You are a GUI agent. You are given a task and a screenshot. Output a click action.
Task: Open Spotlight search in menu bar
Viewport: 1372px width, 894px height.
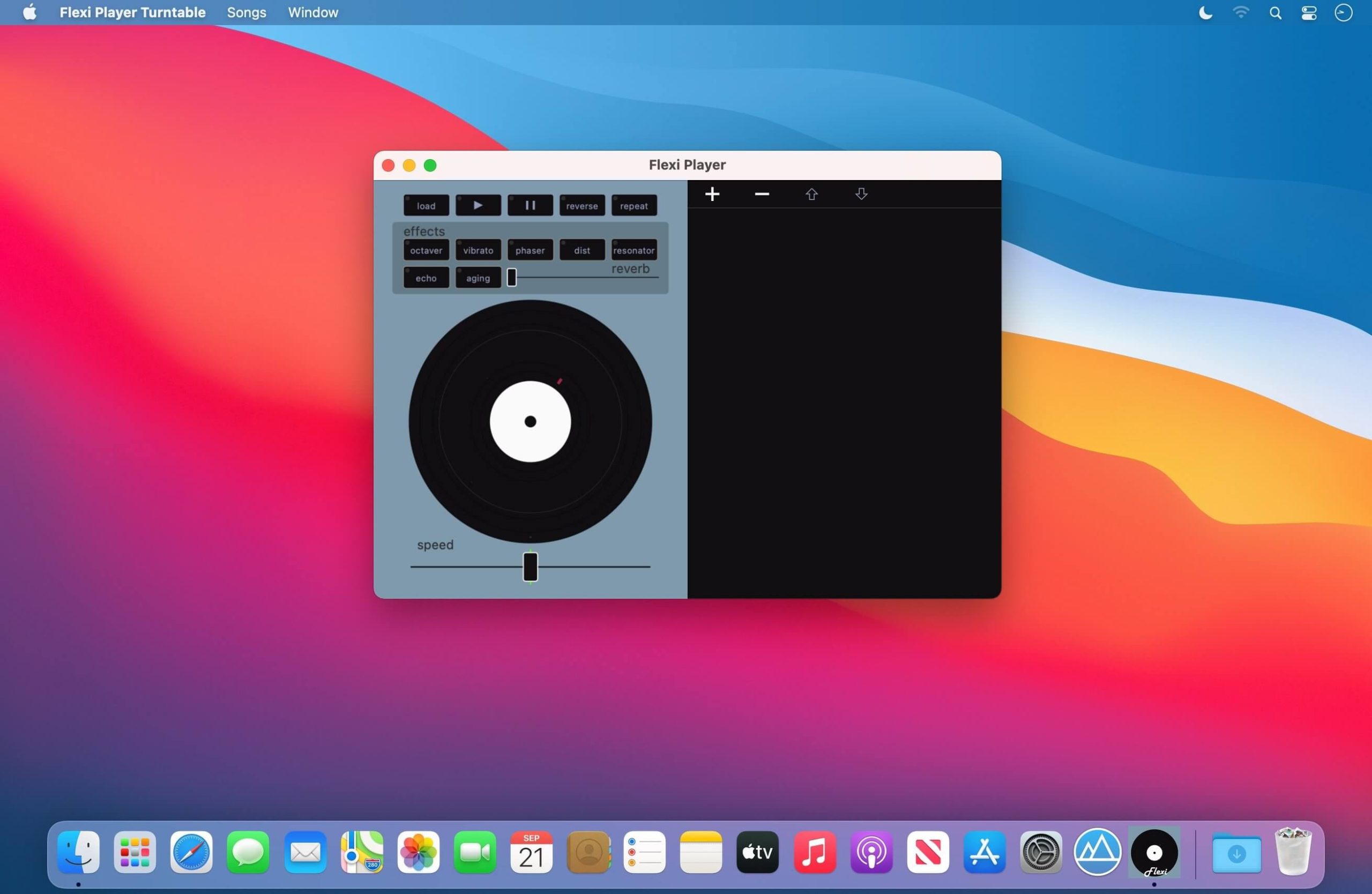(x=1275, y=13)
